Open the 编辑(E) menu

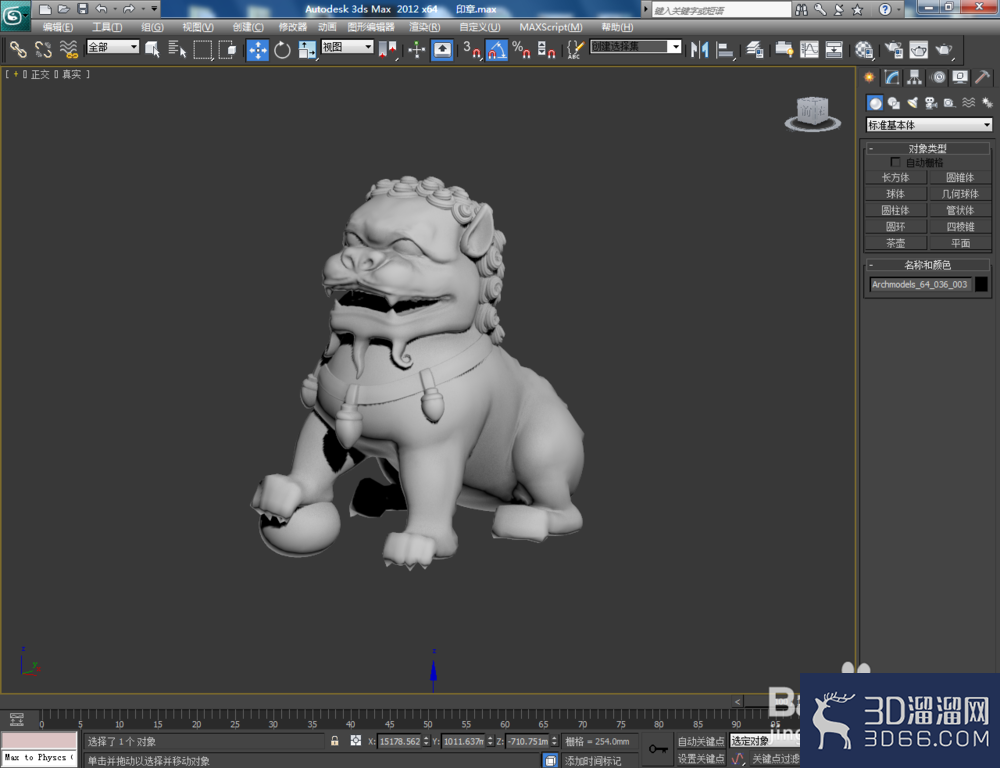[x=57, y=27]
